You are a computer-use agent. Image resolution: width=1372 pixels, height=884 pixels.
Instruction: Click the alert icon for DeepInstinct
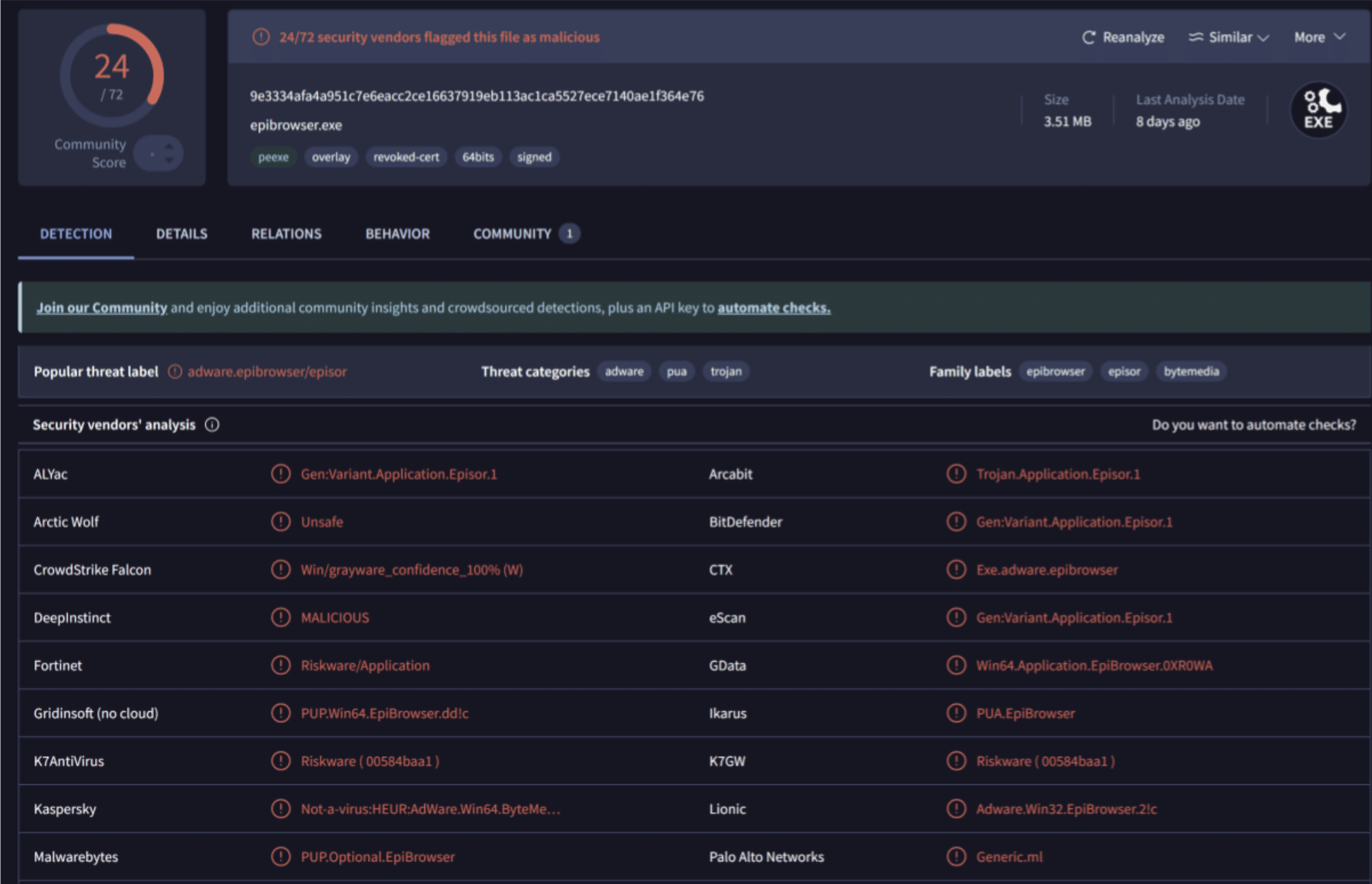coord(280,618)
